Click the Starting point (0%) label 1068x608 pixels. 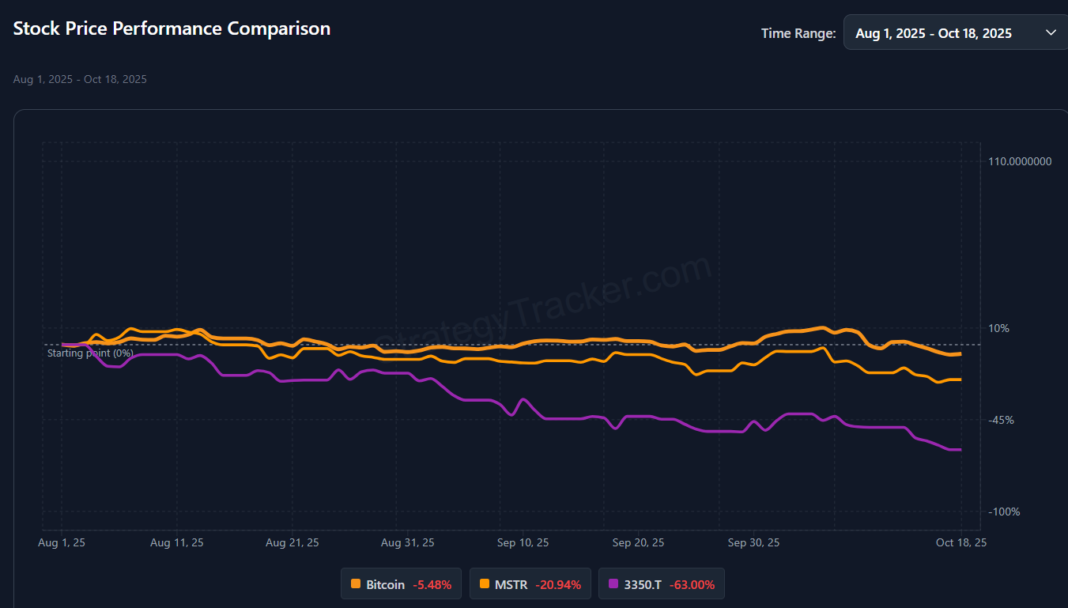[90, 353]
